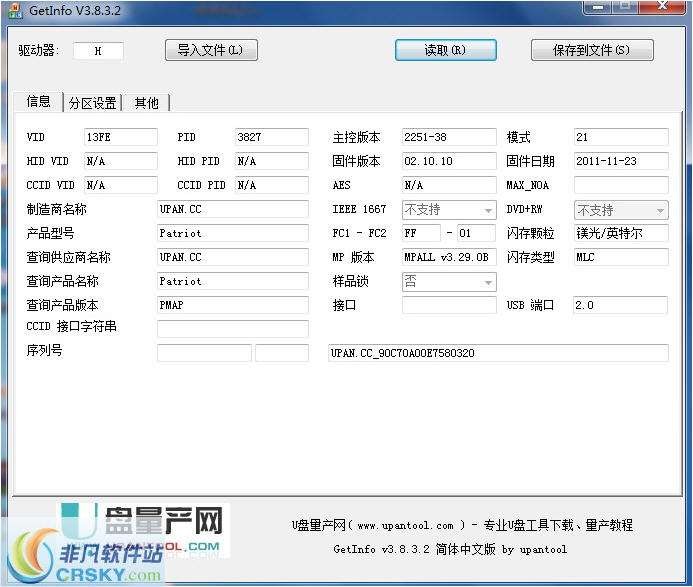This screenshot has height=587, width=693.
Task: Click the CCID VID field
Action: pyautogui.click(x=121, y=185)
